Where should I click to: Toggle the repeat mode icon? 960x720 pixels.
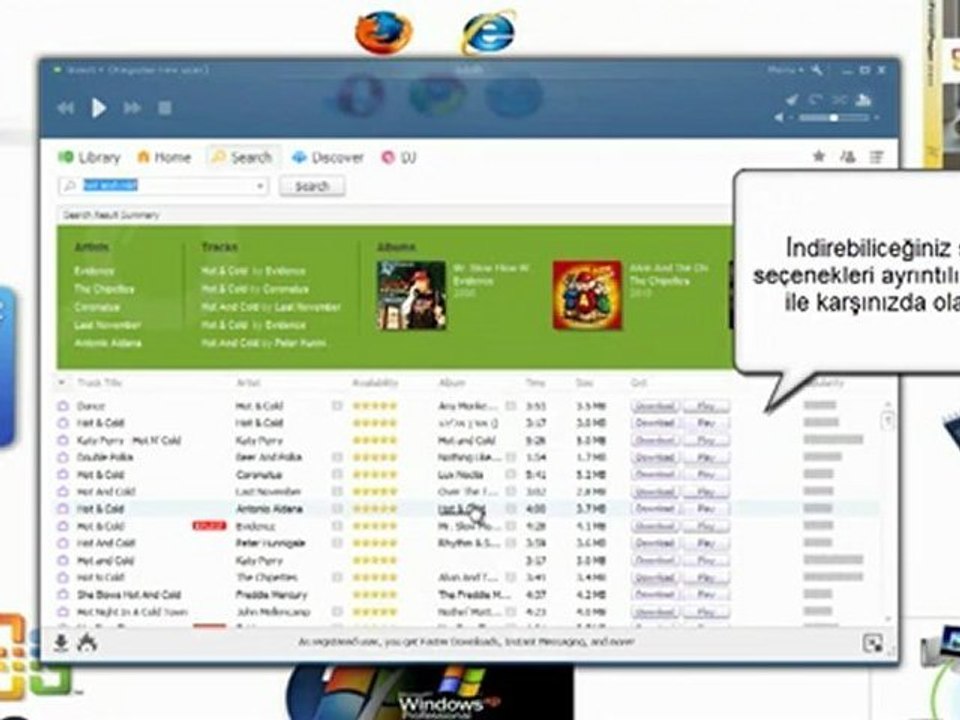click(x=815, y=99)
